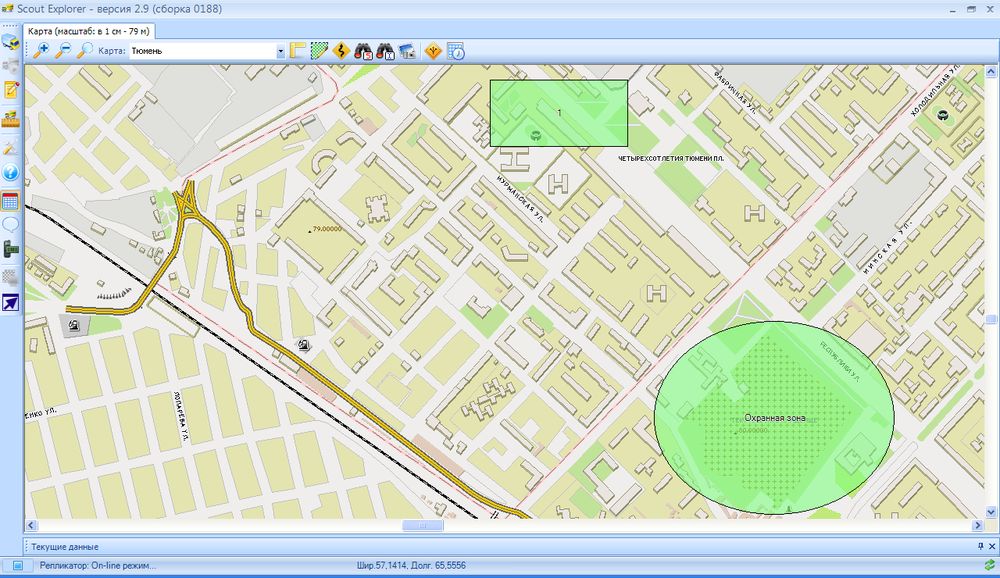Screen dimensions: 1000x578
Task: Click the binoculars icon with X badge
Action: (x=385, y=51)
